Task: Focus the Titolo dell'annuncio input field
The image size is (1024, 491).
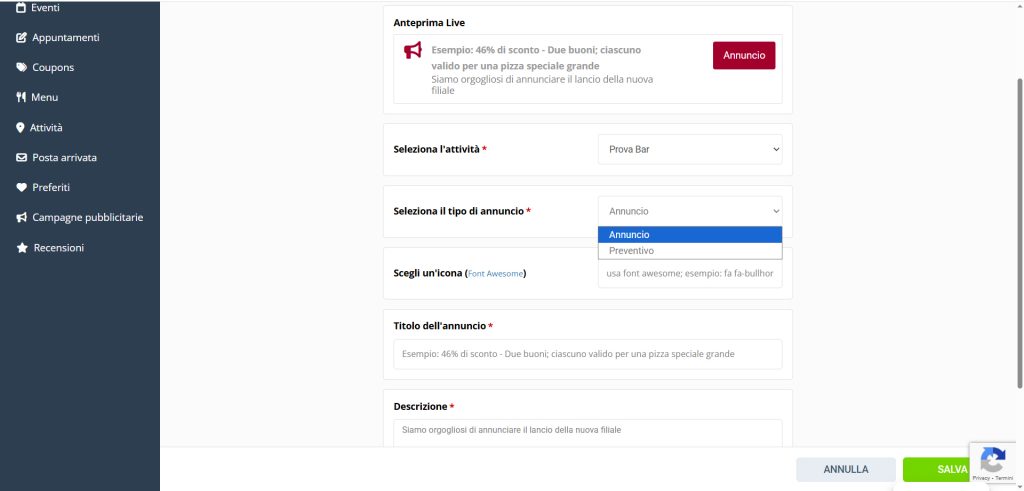Action: tap(588, 354)
